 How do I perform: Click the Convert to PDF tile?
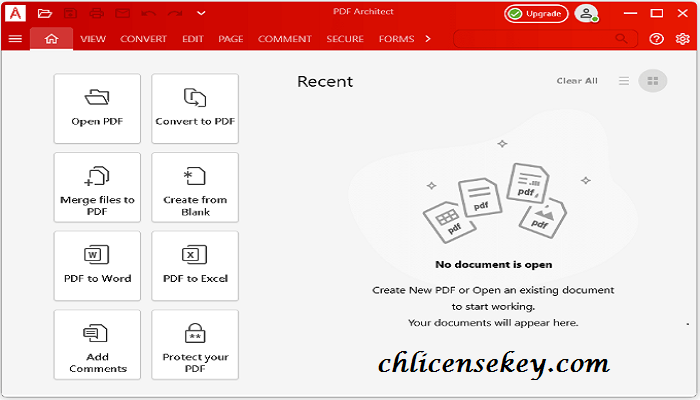pyautogui.click(x=195, y=109)
